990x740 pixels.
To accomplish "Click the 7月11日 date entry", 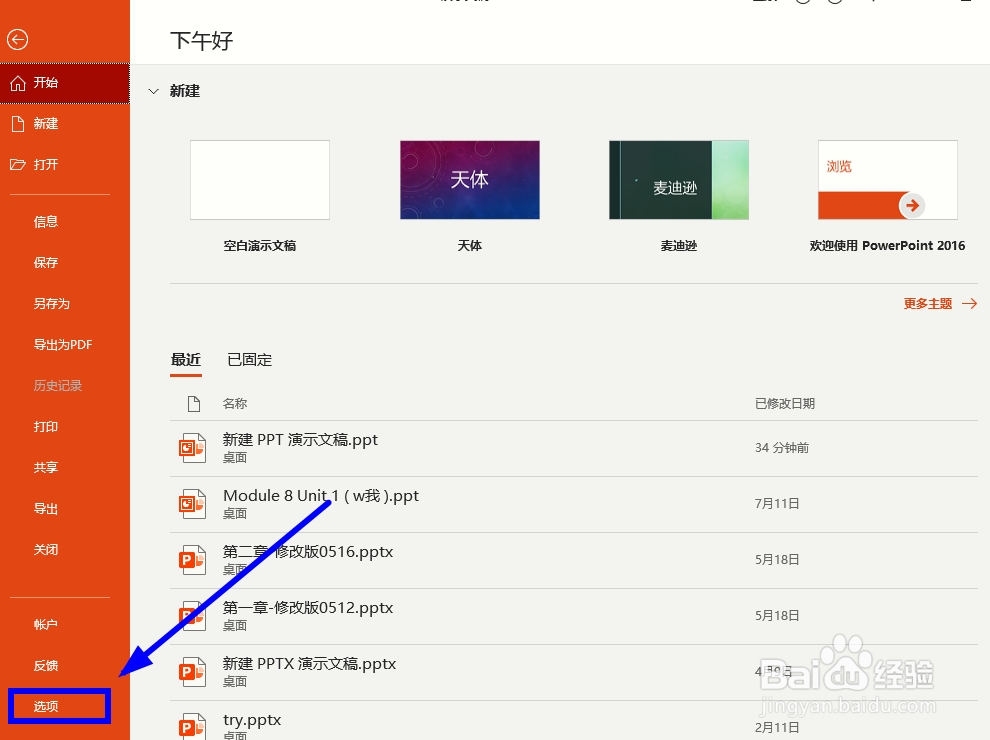I will pos(777,504).
